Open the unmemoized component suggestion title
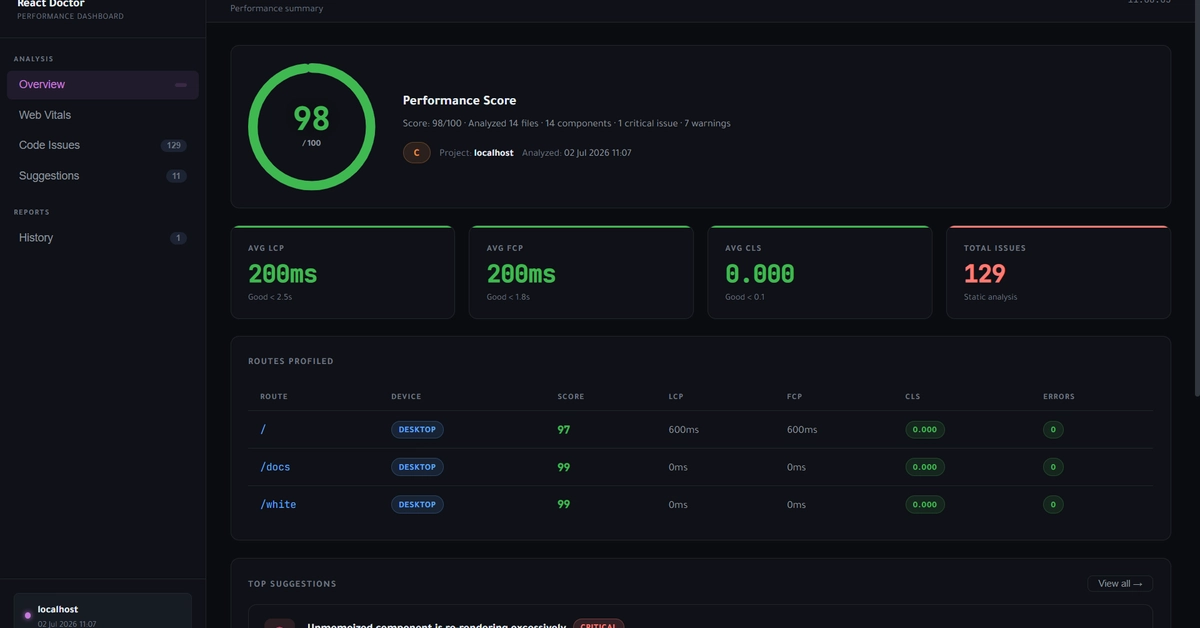1200x628 pixels. coord(436,625)
